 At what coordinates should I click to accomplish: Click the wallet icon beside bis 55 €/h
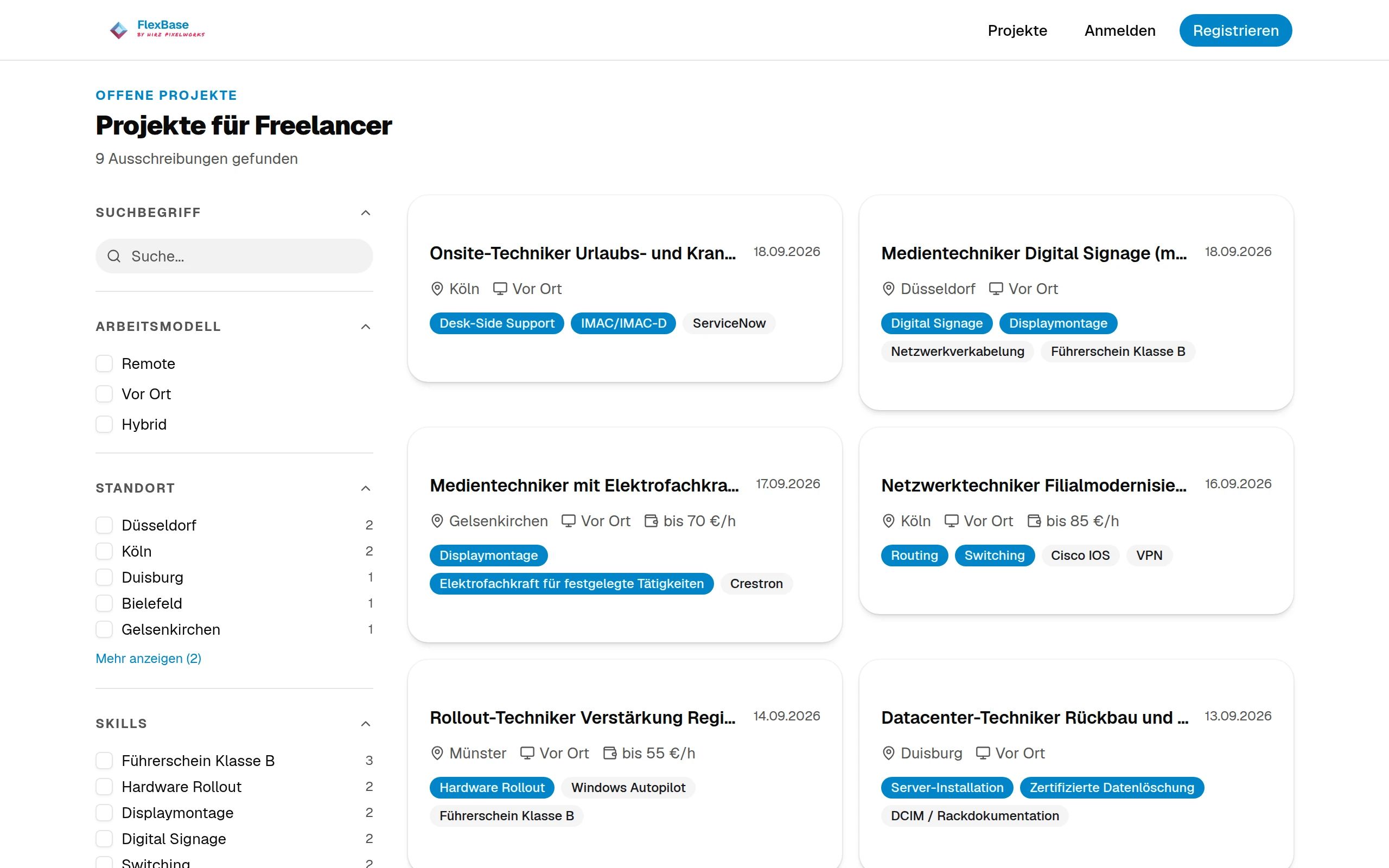(x=609, y=752)
